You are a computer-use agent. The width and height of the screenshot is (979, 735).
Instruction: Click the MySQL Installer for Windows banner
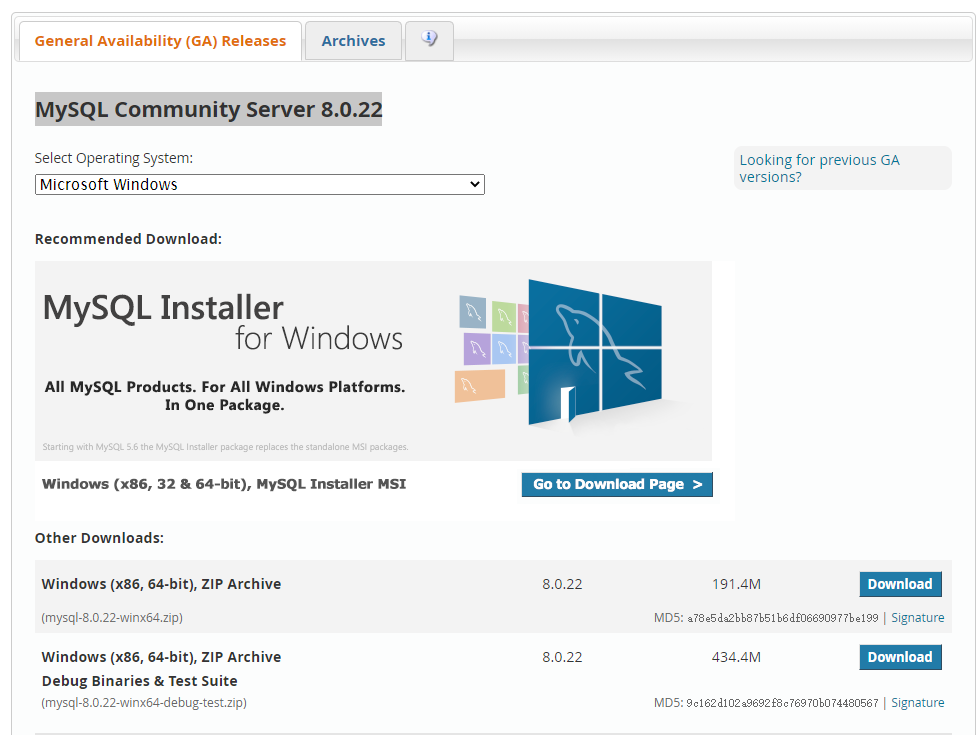[x=373, y=361]
